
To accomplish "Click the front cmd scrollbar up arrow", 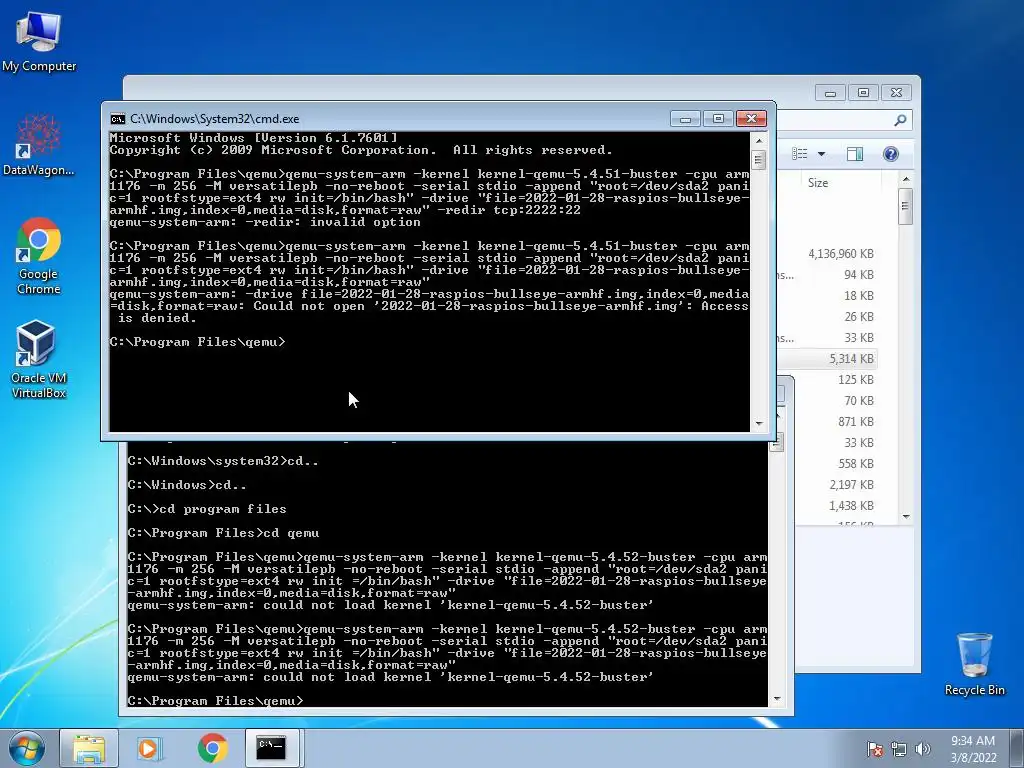I will pos(759,140).
